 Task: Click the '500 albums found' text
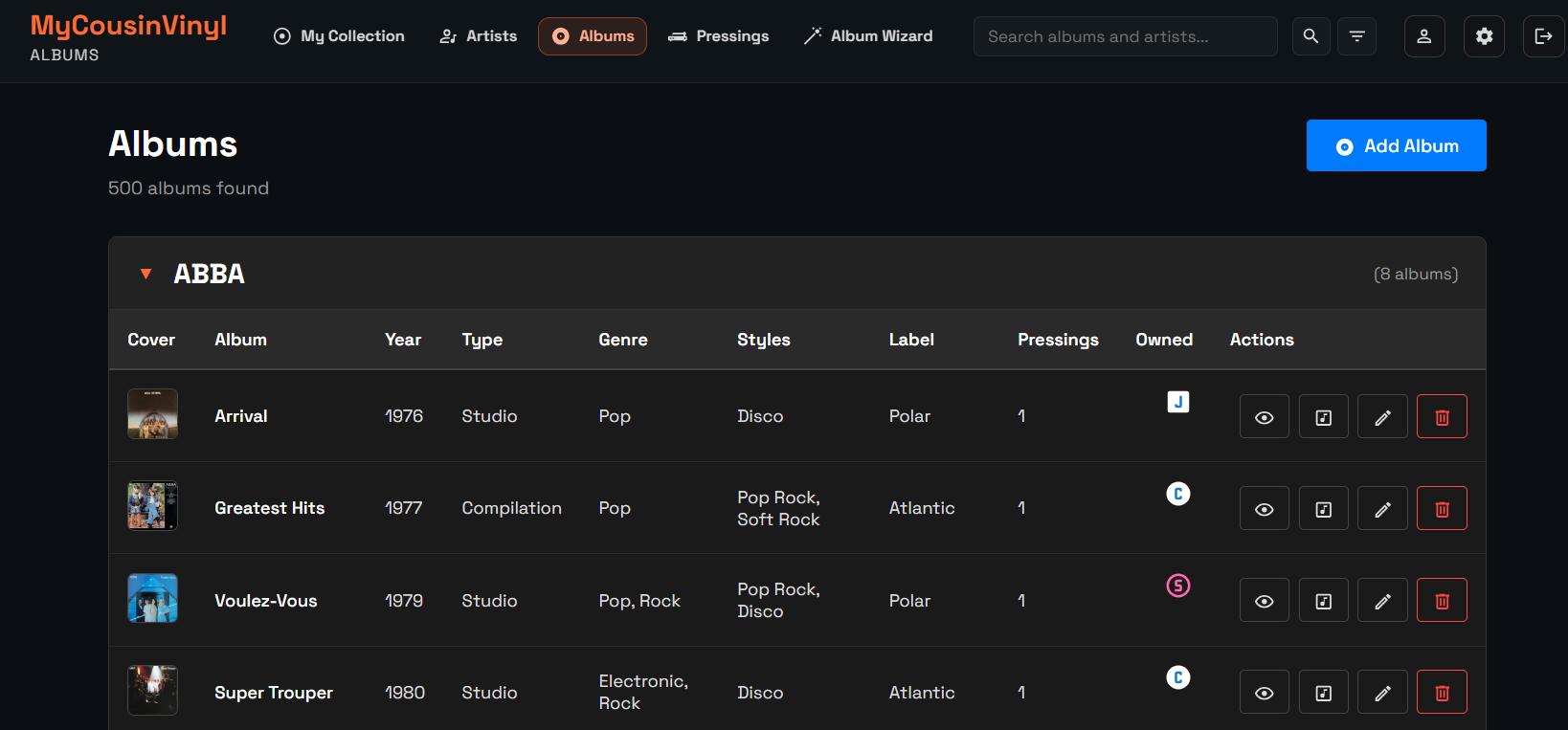click(189, 188)
